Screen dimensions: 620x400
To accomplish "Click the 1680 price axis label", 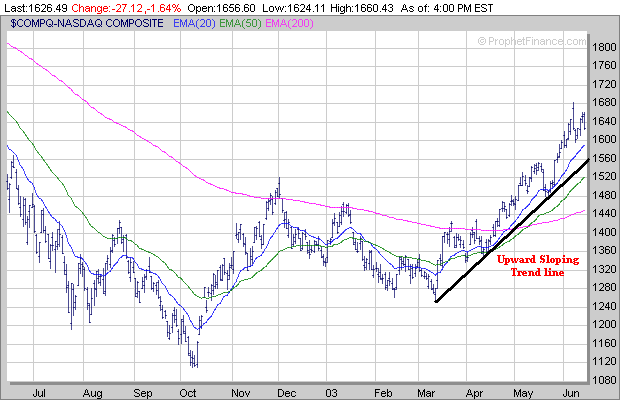I will (604, 102).
